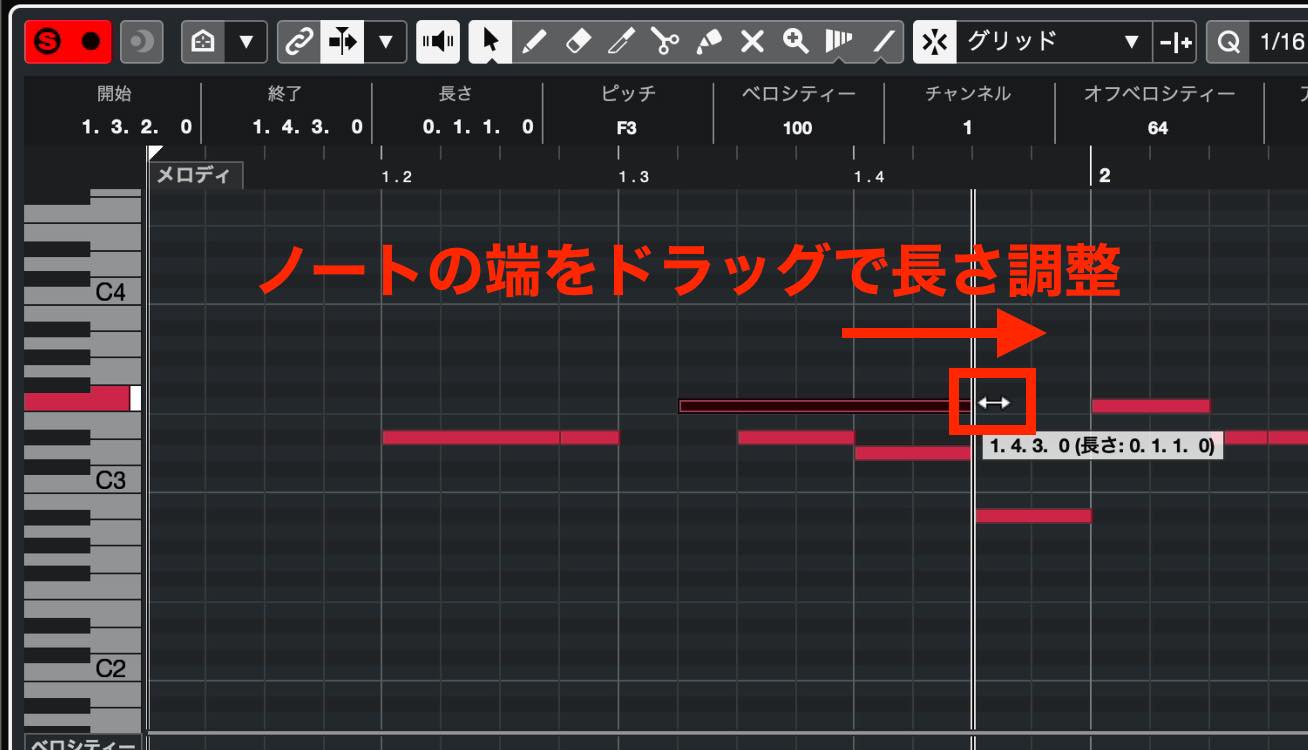
Task: Click the ベロシティー controller lane label
Action: (83, 743)
